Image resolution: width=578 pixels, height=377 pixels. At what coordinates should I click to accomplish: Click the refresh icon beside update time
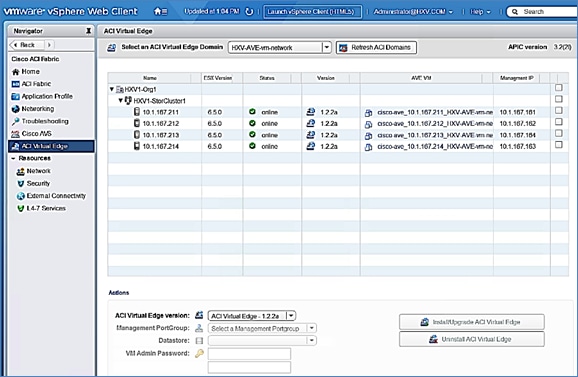[249, 11]
